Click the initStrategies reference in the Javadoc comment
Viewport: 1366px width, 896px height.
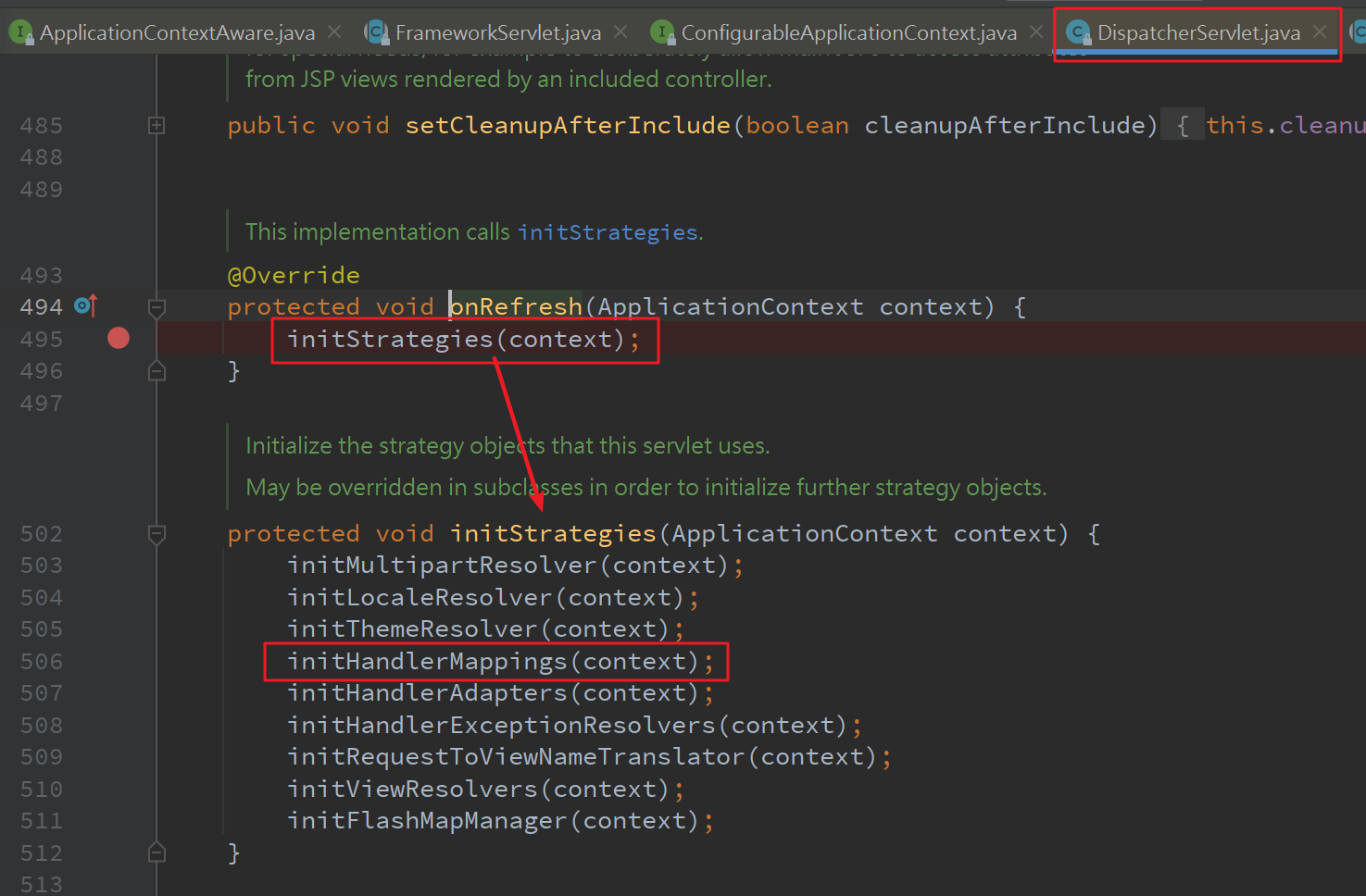point(607,231)
